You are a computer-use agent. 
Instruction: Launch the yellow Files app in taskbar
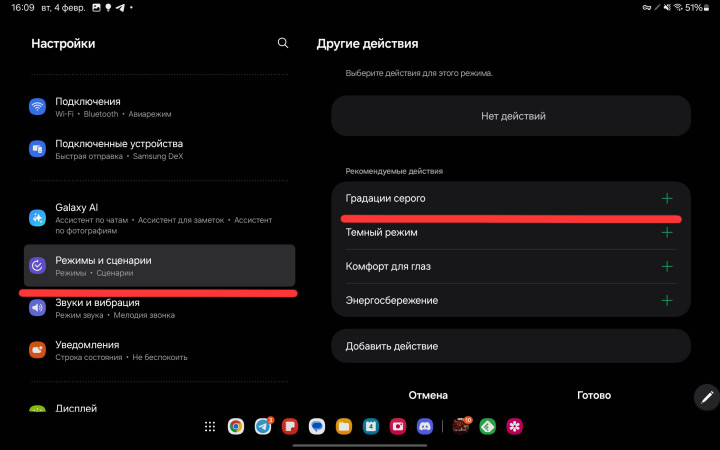344,426
